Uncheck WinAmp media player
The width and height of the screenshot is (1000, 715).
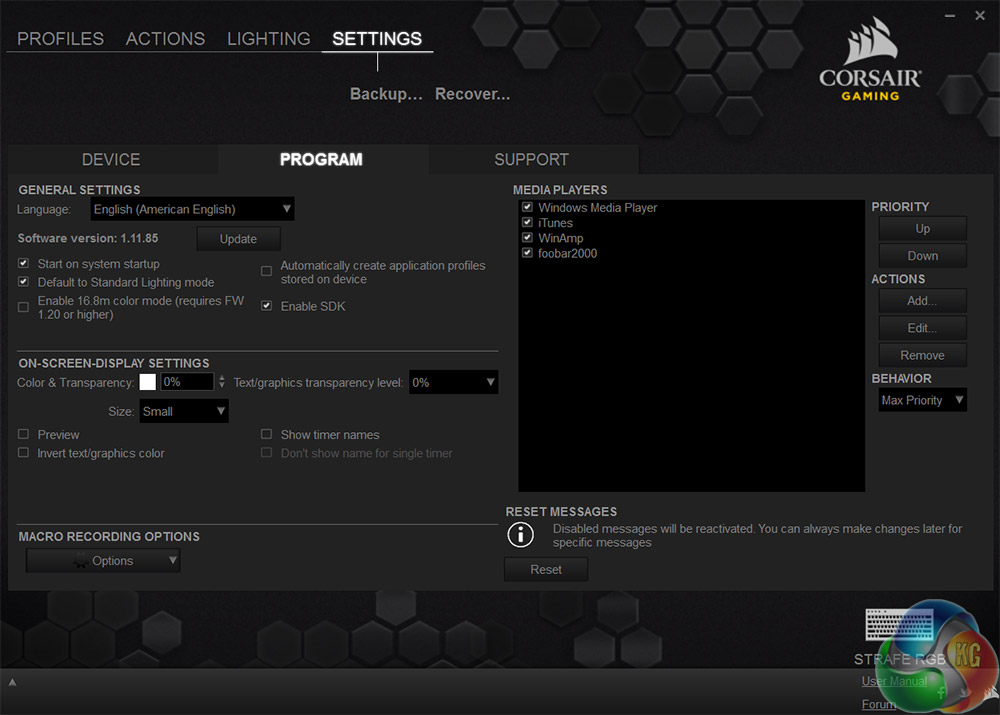coord(527,237)
